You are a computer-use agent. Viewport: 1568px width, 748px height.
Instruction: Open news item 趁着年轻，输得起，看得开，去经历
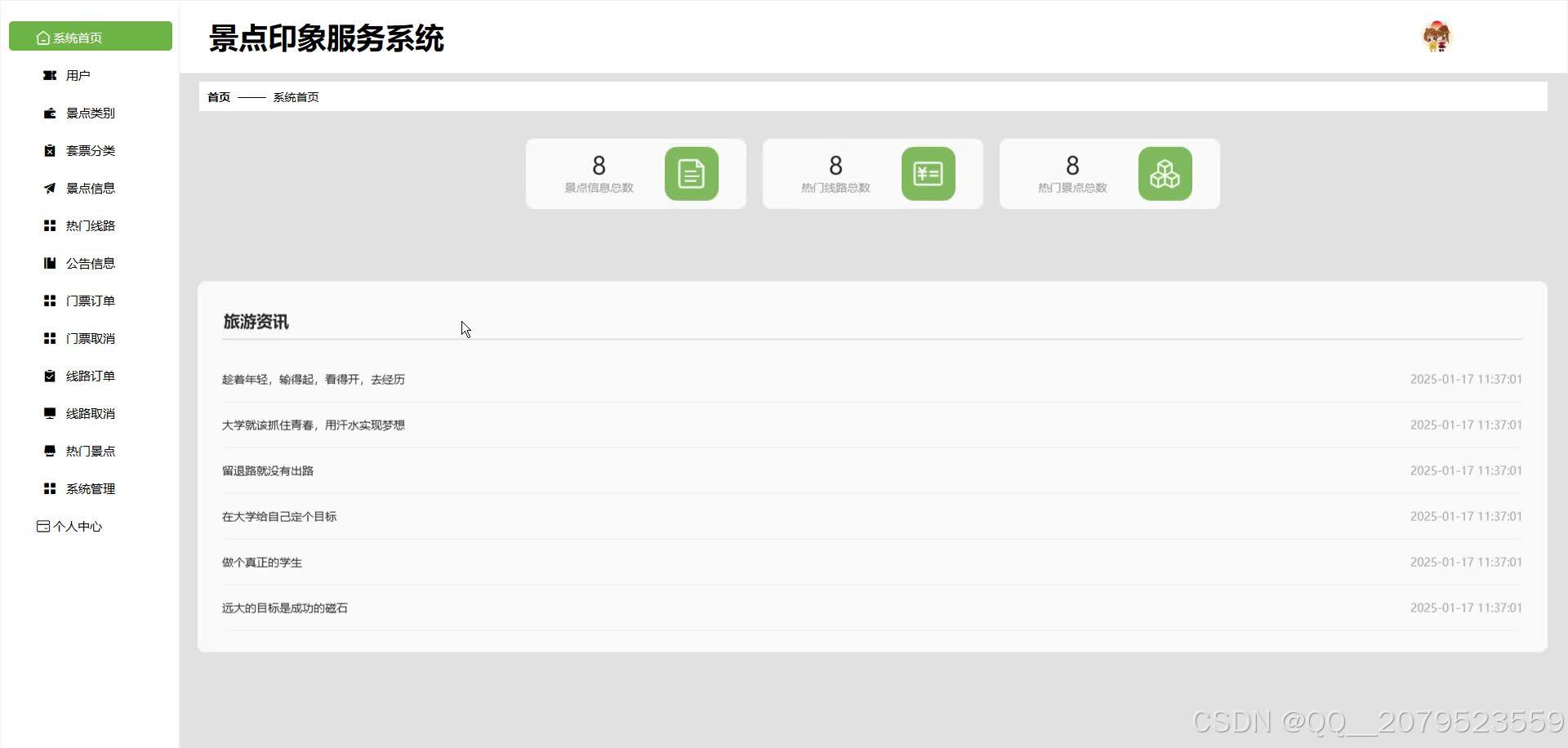point(314,379)
